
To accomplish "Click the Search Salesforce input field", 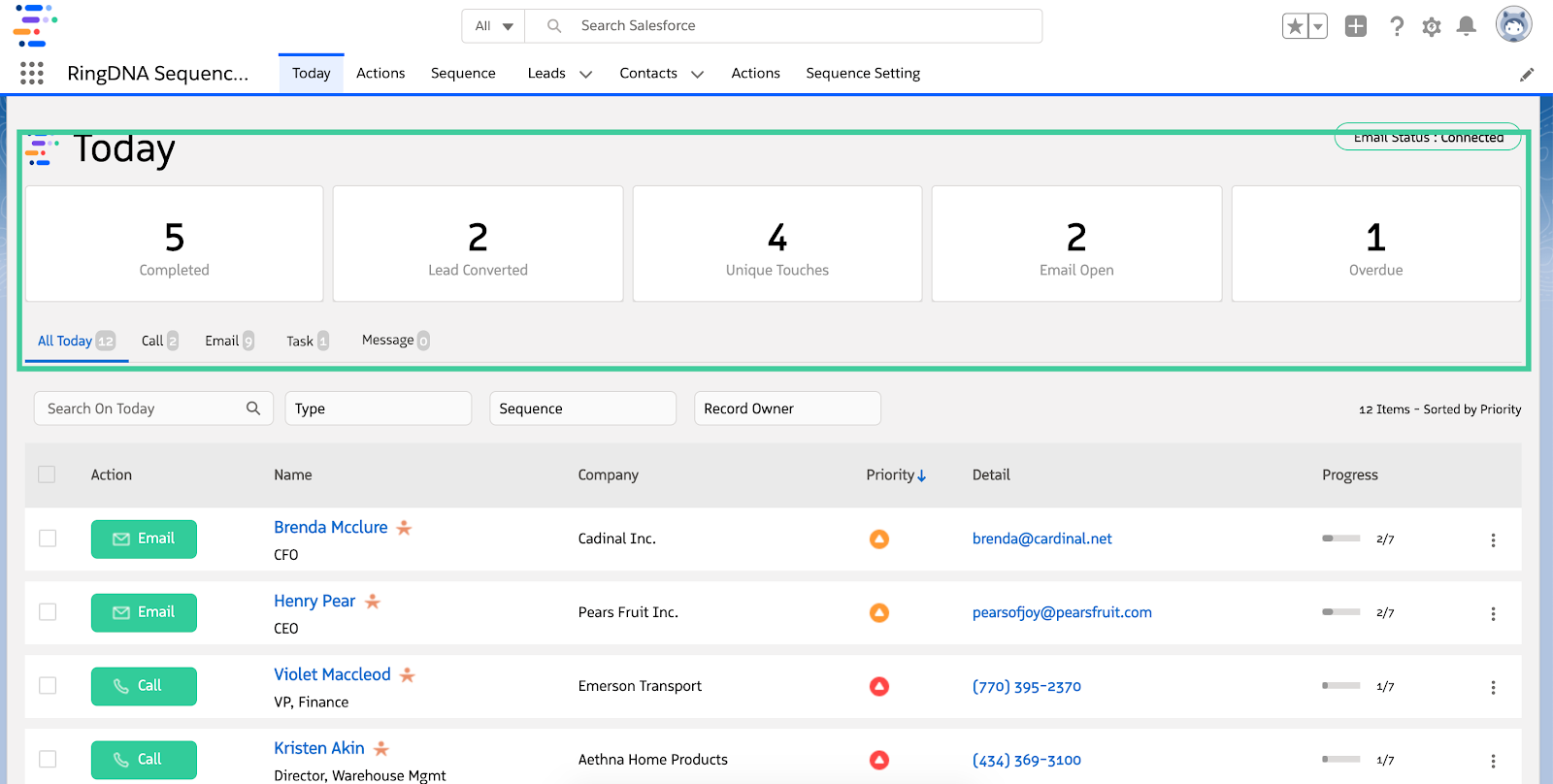I will [783, 26].
